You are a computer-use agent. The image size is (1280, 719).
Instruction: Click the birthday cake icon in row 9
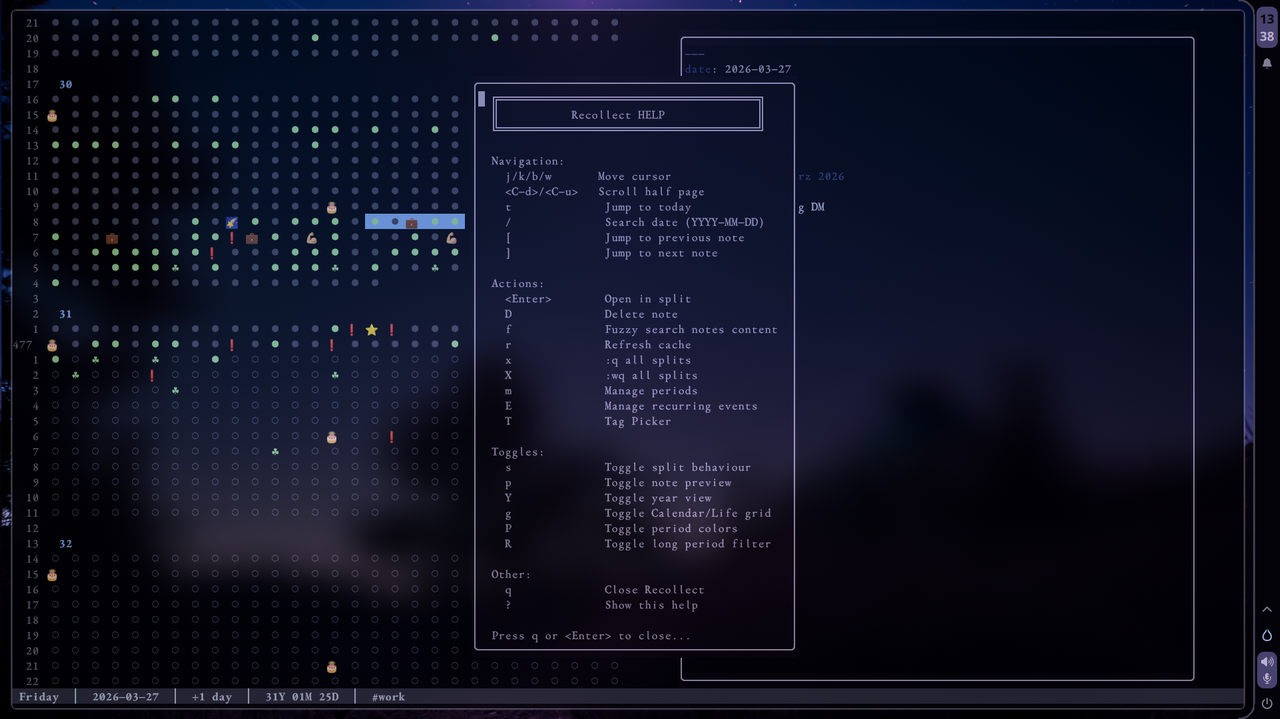tap(332, 207)
